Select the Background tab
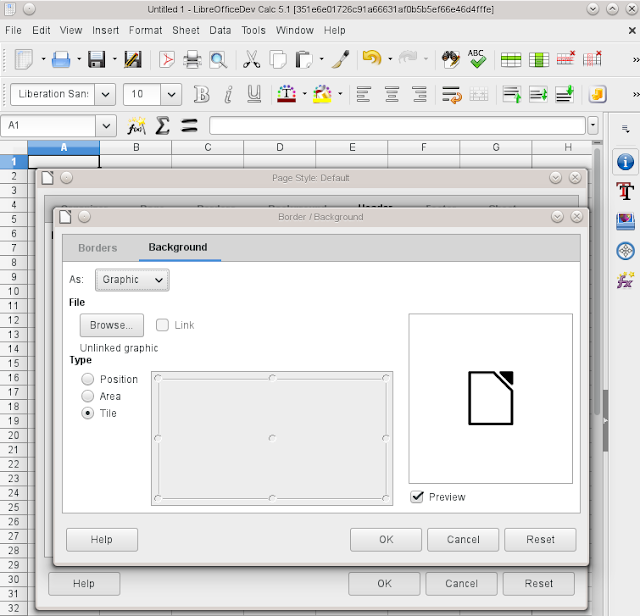This screenshot has height=616, width=640. tap(178, 247)
